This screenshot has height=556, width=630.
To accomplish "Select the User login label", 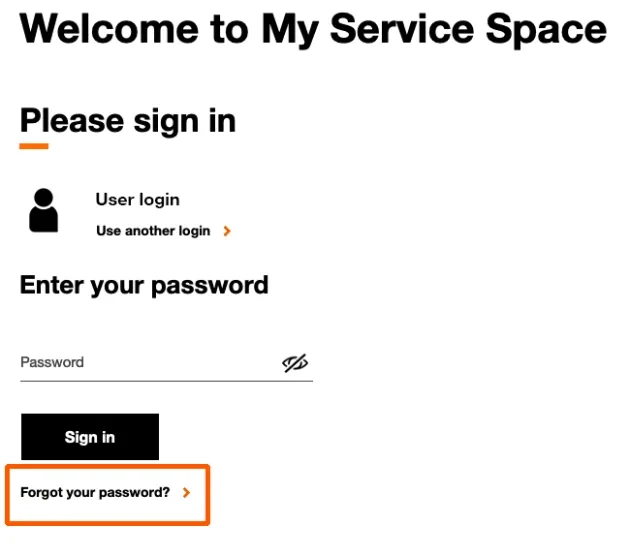I will (137, 200).
